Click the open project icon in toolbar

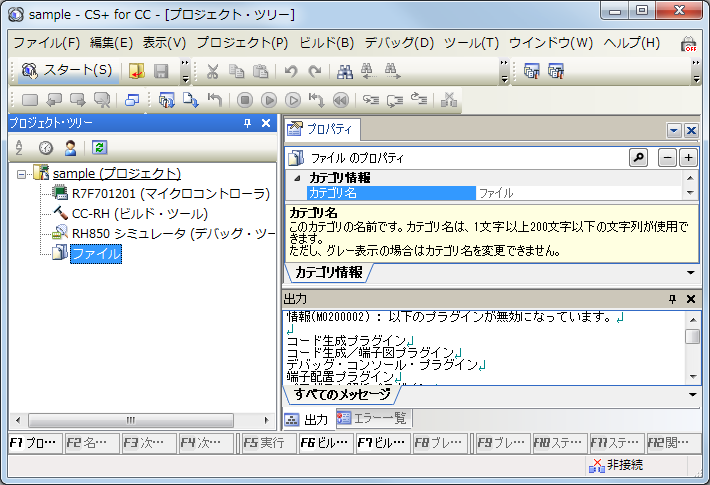point(136,71)
